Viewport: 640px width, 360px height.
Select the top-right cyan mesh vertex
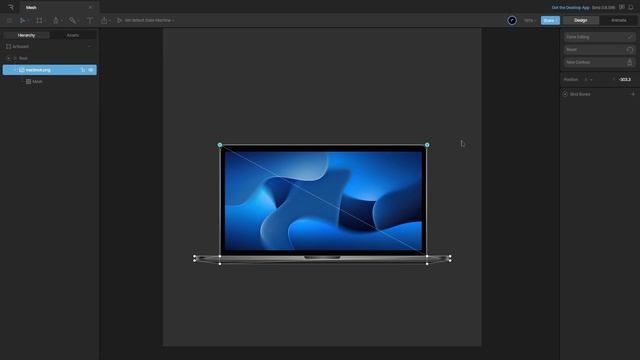[427, 145]
